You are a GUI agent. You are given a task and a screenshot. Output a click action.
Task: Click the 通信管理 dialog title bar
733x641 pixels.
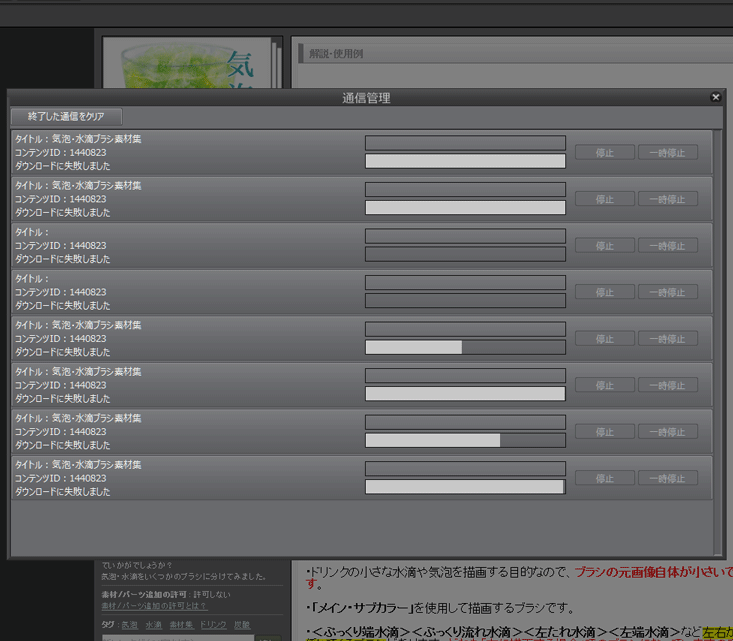(366, 98)
